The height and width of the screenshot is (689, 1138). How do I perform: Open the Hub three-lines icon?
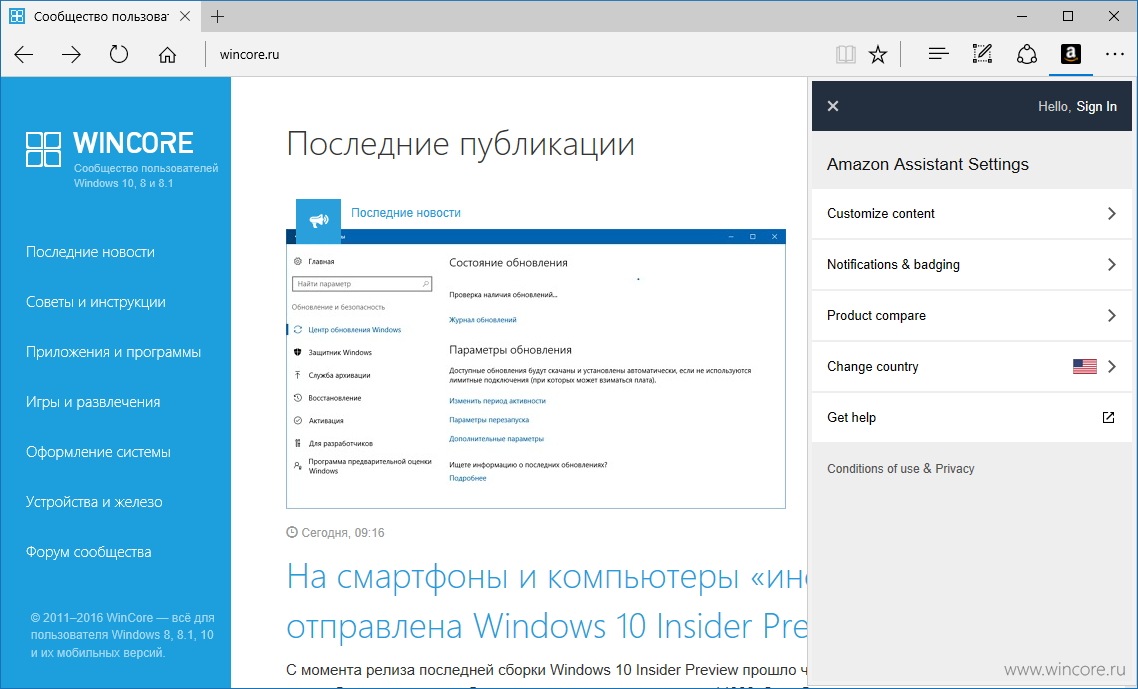click(x=938, y=54)
